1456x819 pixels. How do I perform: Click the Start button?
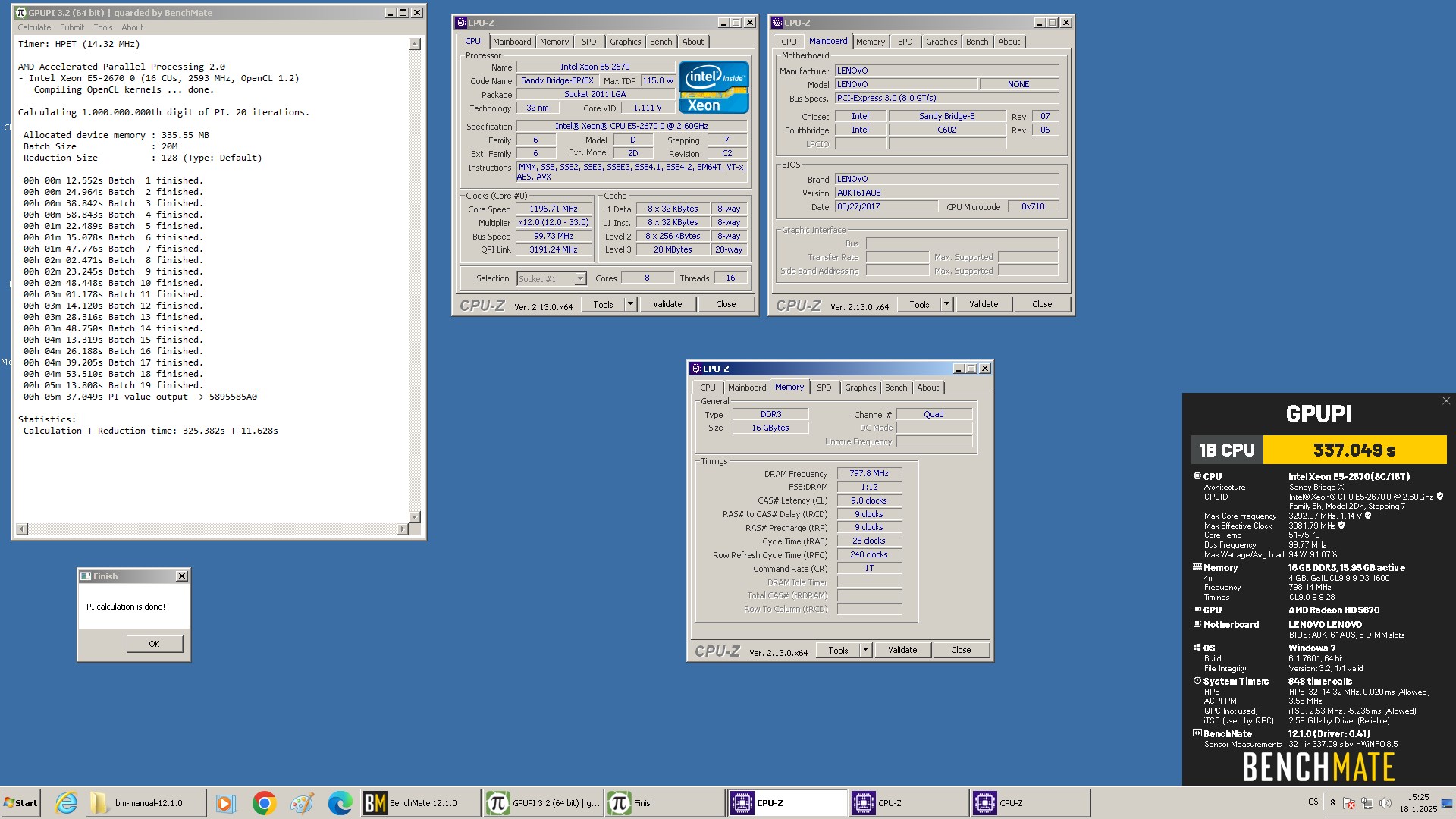tap(21, 803)
